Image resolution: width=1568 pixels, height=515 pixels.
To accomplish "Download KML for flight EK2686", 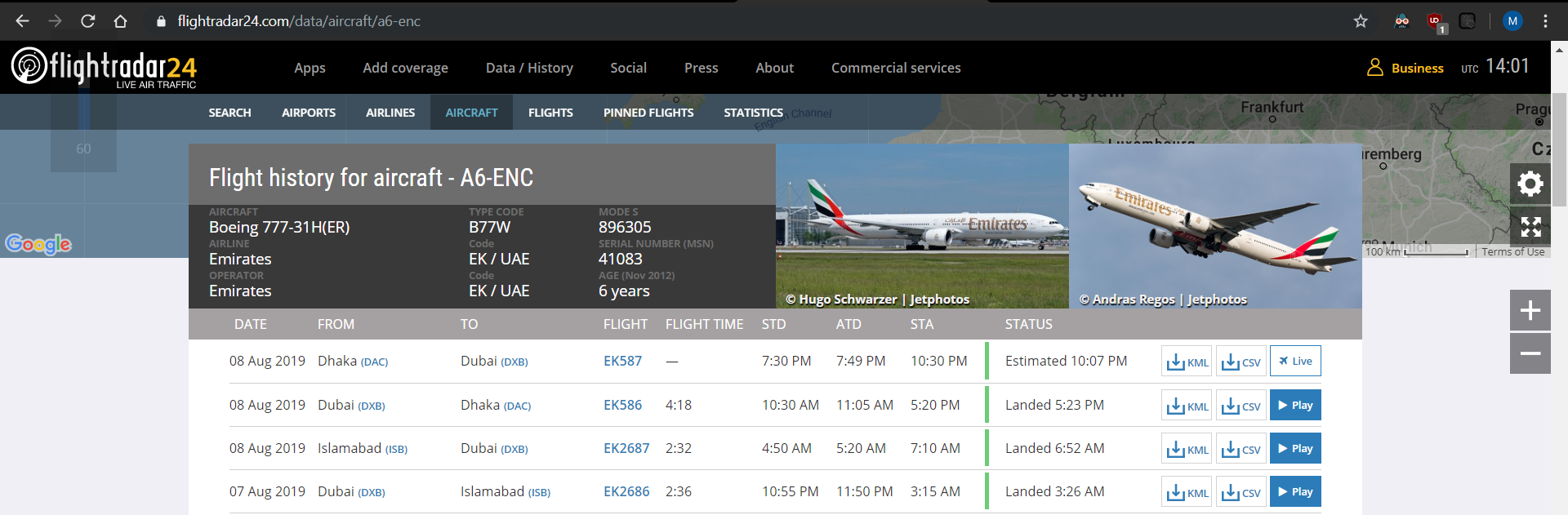I will point(1187,492).
